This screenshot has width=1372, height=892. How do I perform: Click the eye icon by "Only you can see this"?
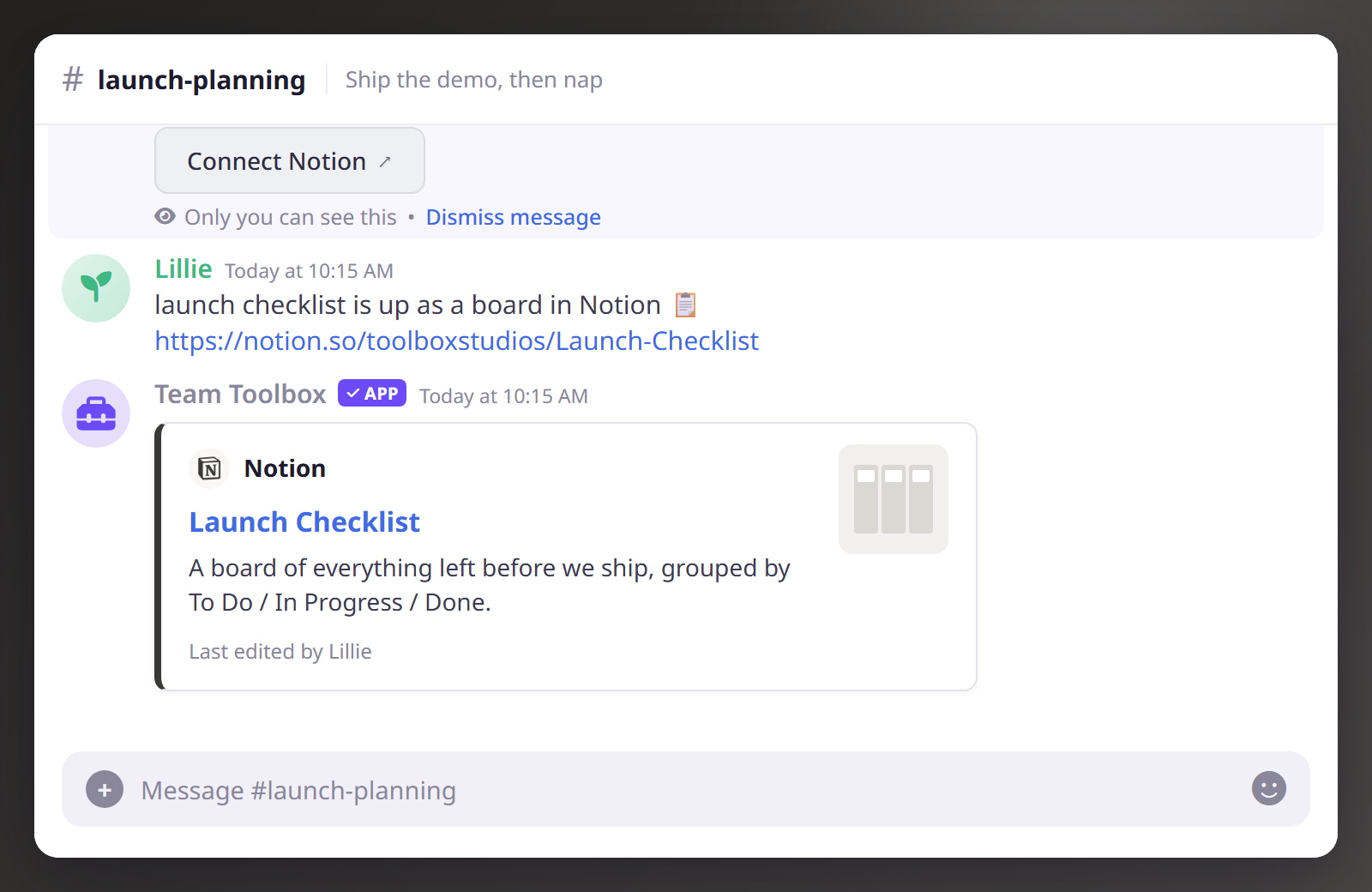pyautogui.click(x=165, y=216)
